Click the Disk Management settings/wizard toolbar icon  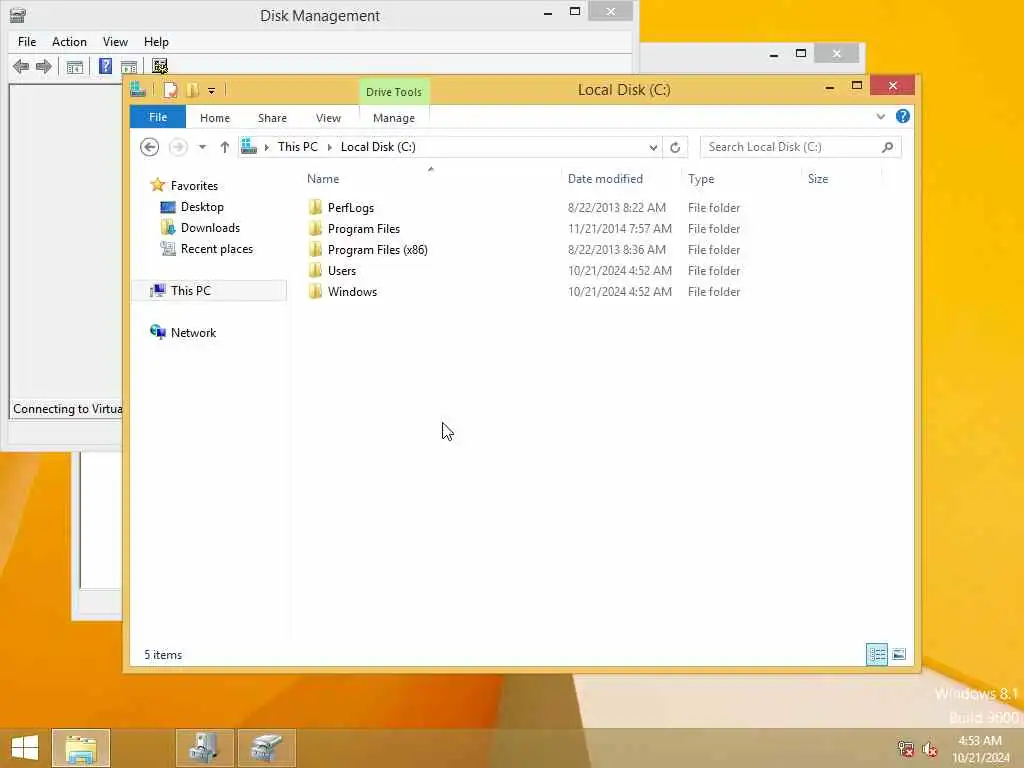pyautogui.click(x=160, y=66)
